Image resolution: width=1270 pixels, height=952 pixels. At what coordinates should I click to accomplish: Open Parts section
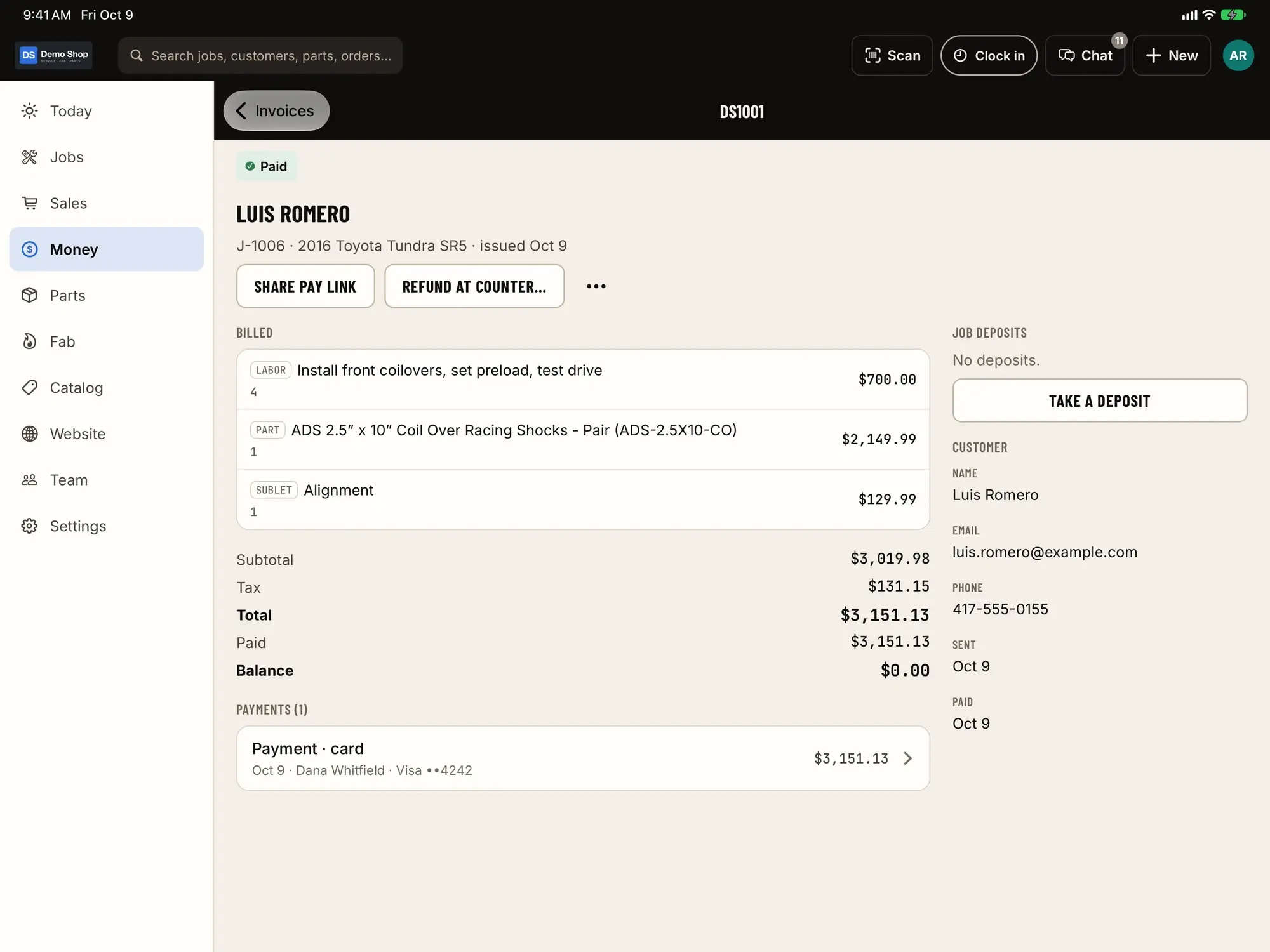pyautogui.click(x=107, y=295)
